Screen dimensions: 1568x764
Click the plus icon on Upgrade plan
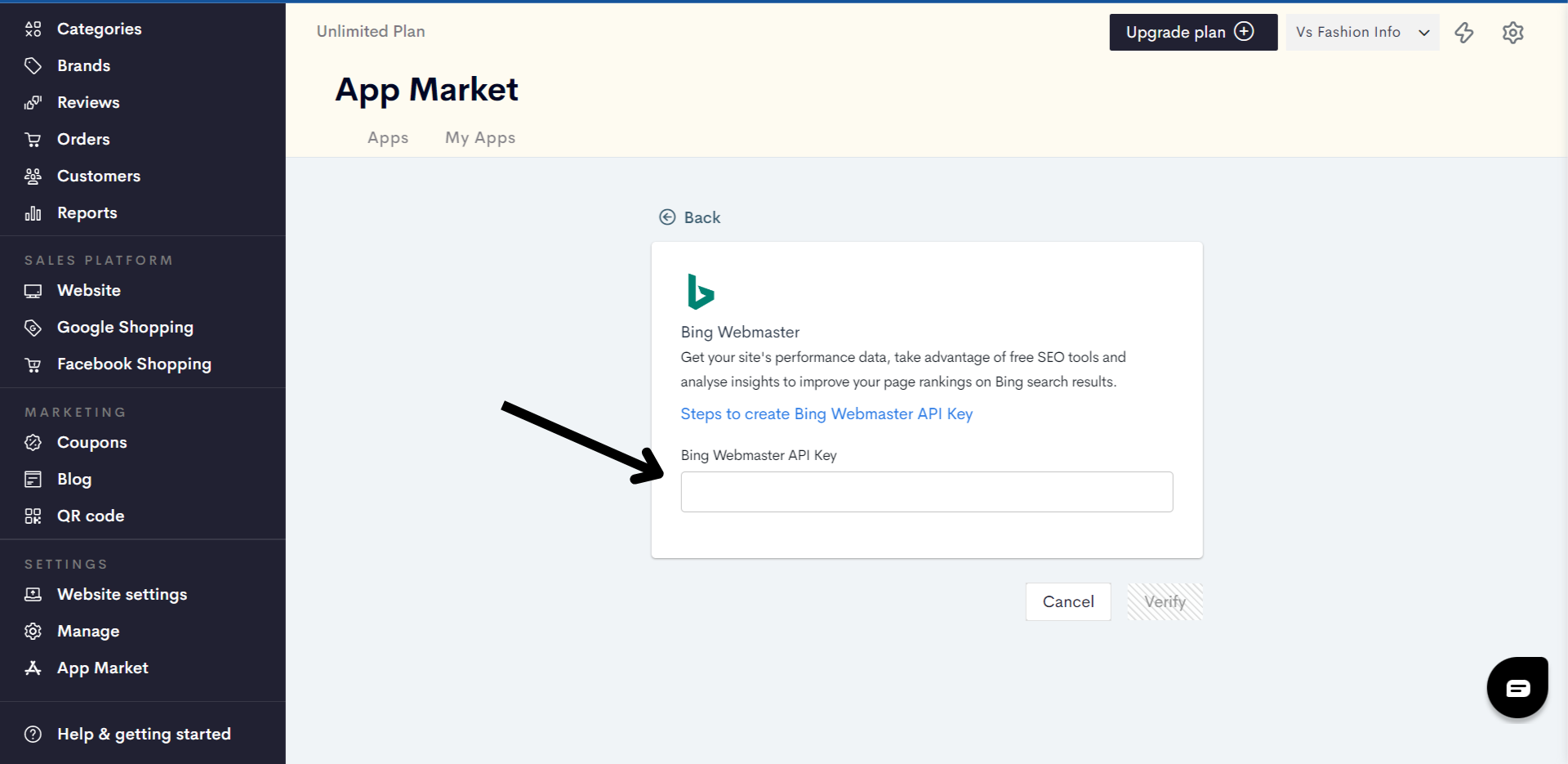coord(1244,31)
